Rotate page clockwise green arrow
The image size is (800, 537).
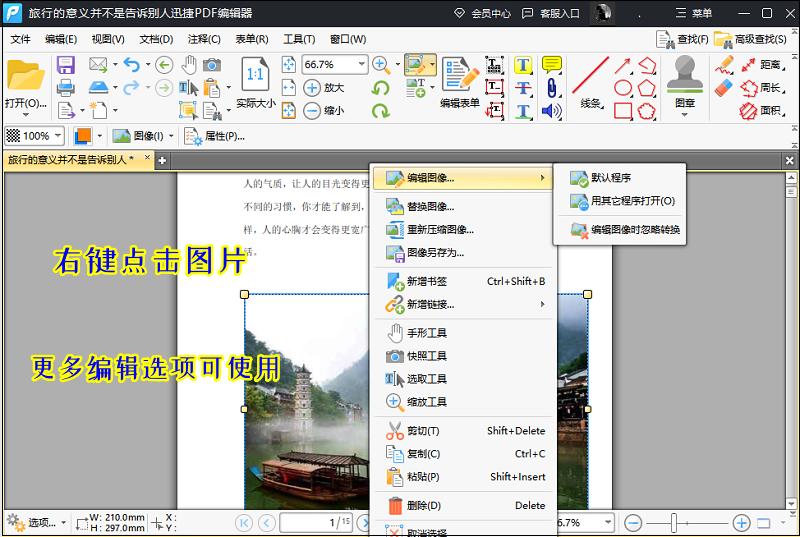click(x=381, y=110)
